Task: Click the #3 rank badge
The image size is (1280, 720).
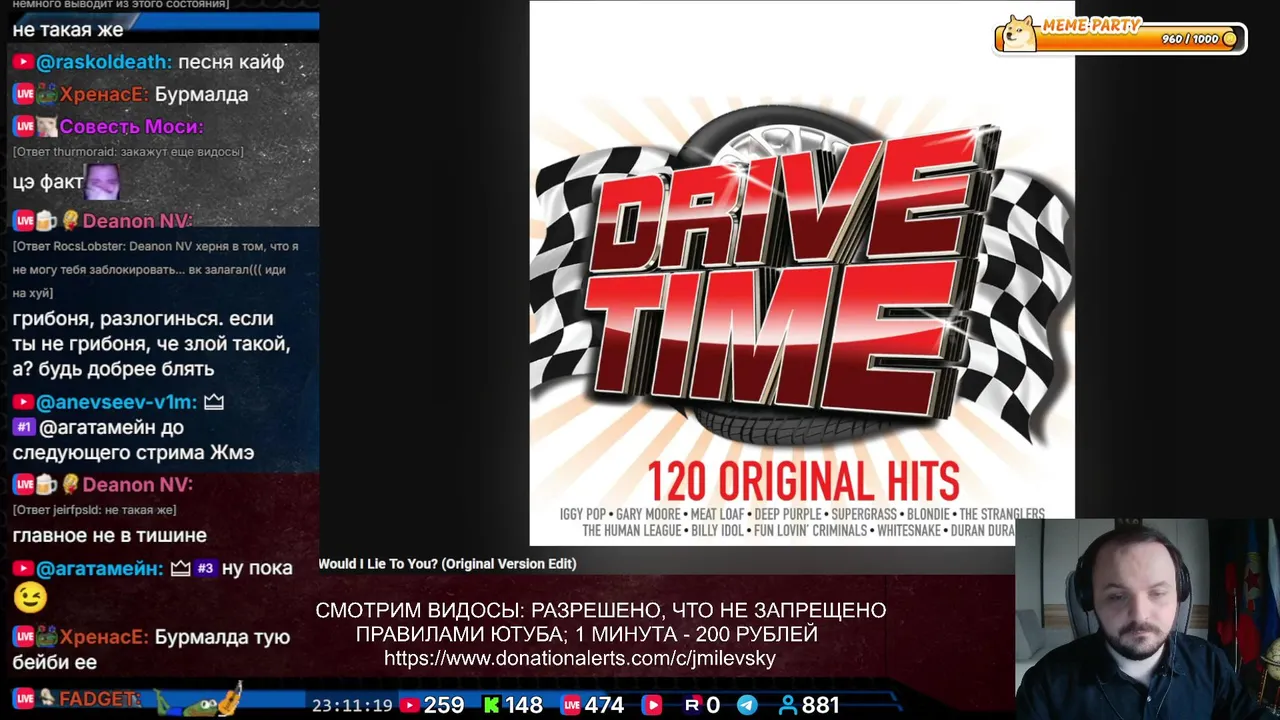Action: click(205, 568)
